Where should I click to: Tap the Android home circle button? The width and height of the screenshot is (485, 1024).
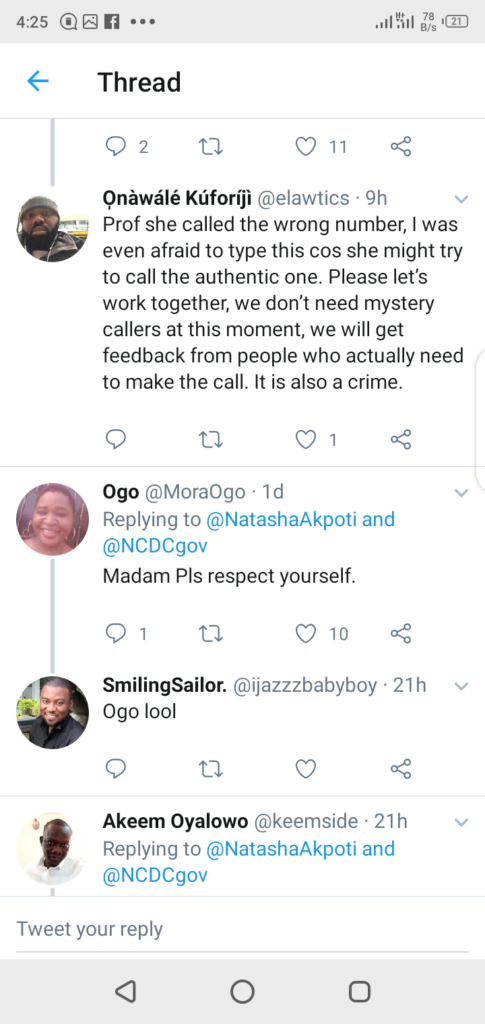242,991
